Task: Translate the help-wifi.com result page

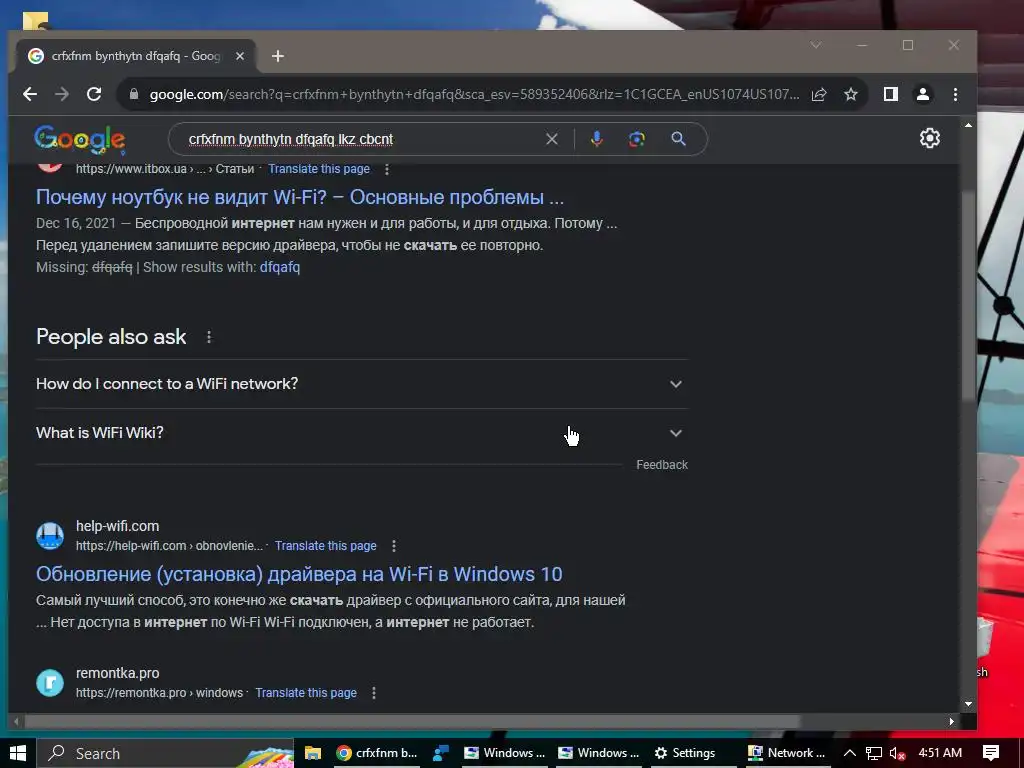Action: click(325, 545)
